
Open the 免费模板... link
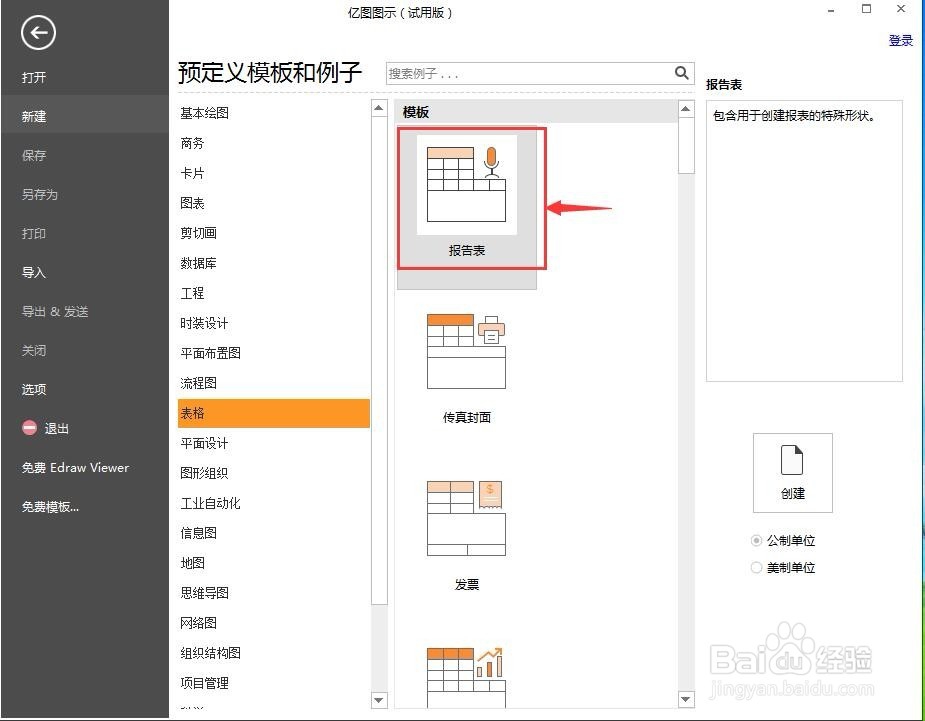coord(50,506)
